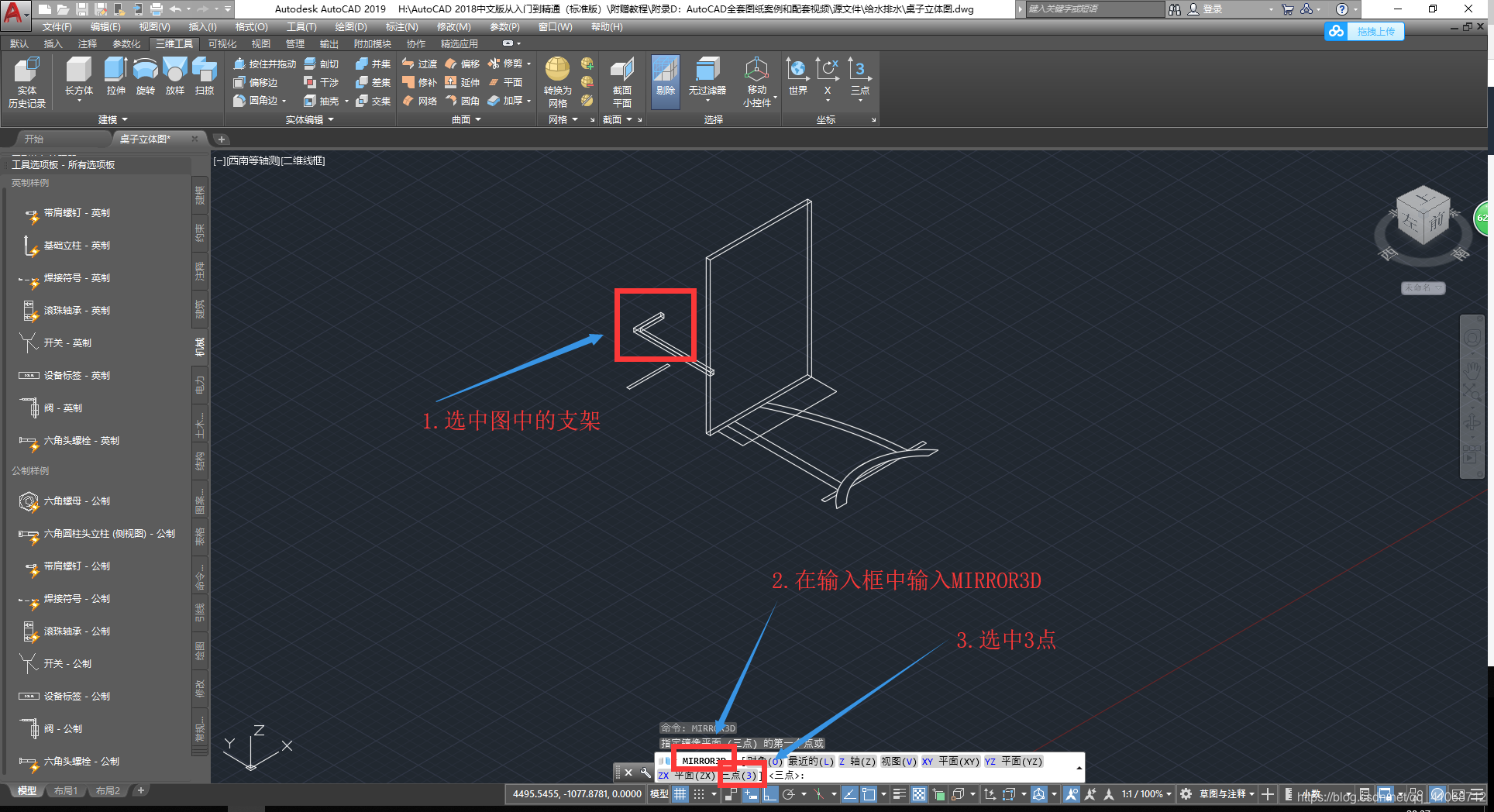This screenshot has height=812, width=1494.
Task: Select the 拉伸 (Extrude) tool
Action: pos(115,76)
